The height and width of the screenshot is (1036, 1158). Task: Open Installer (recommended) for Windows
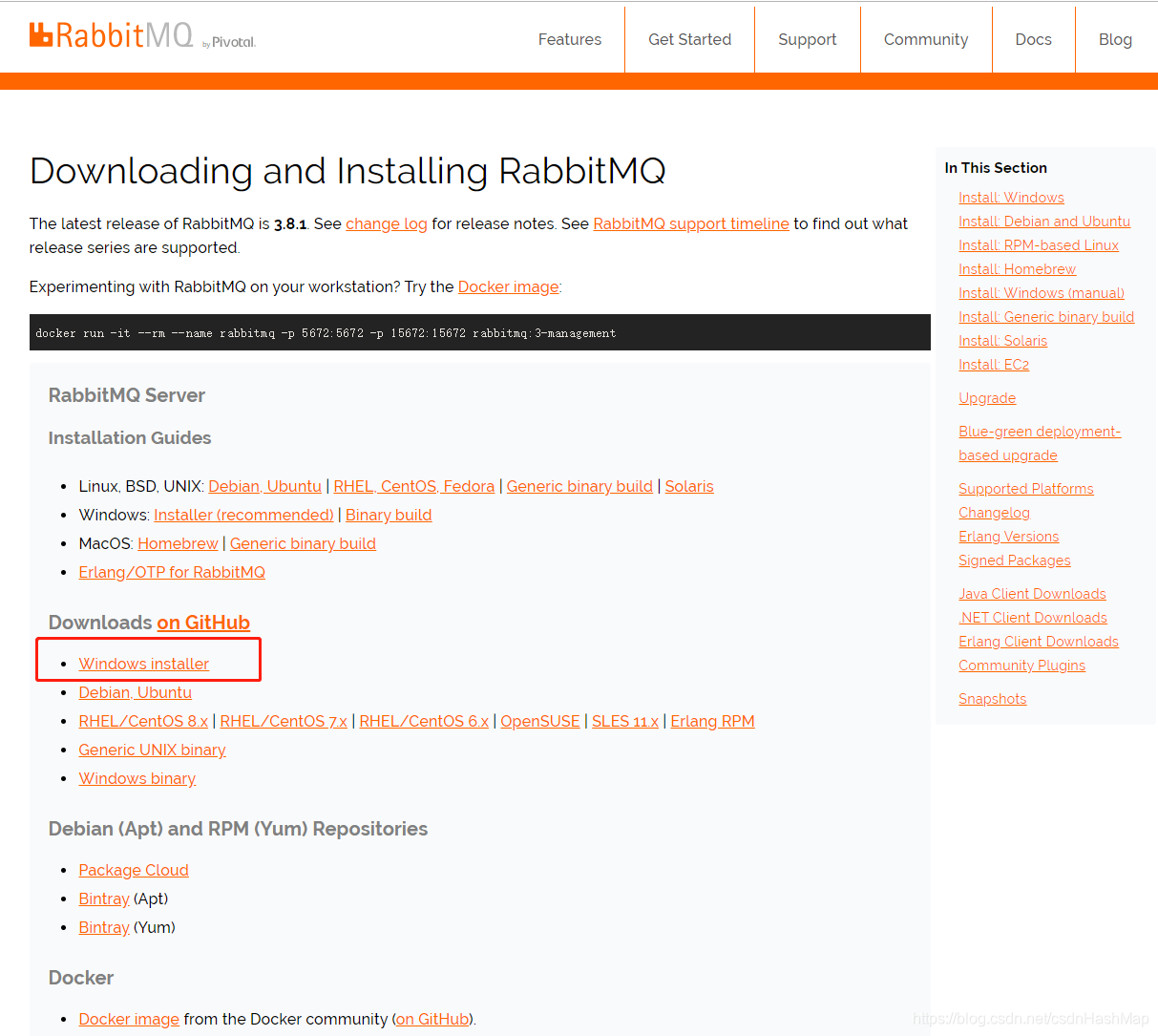click(243, 515)
